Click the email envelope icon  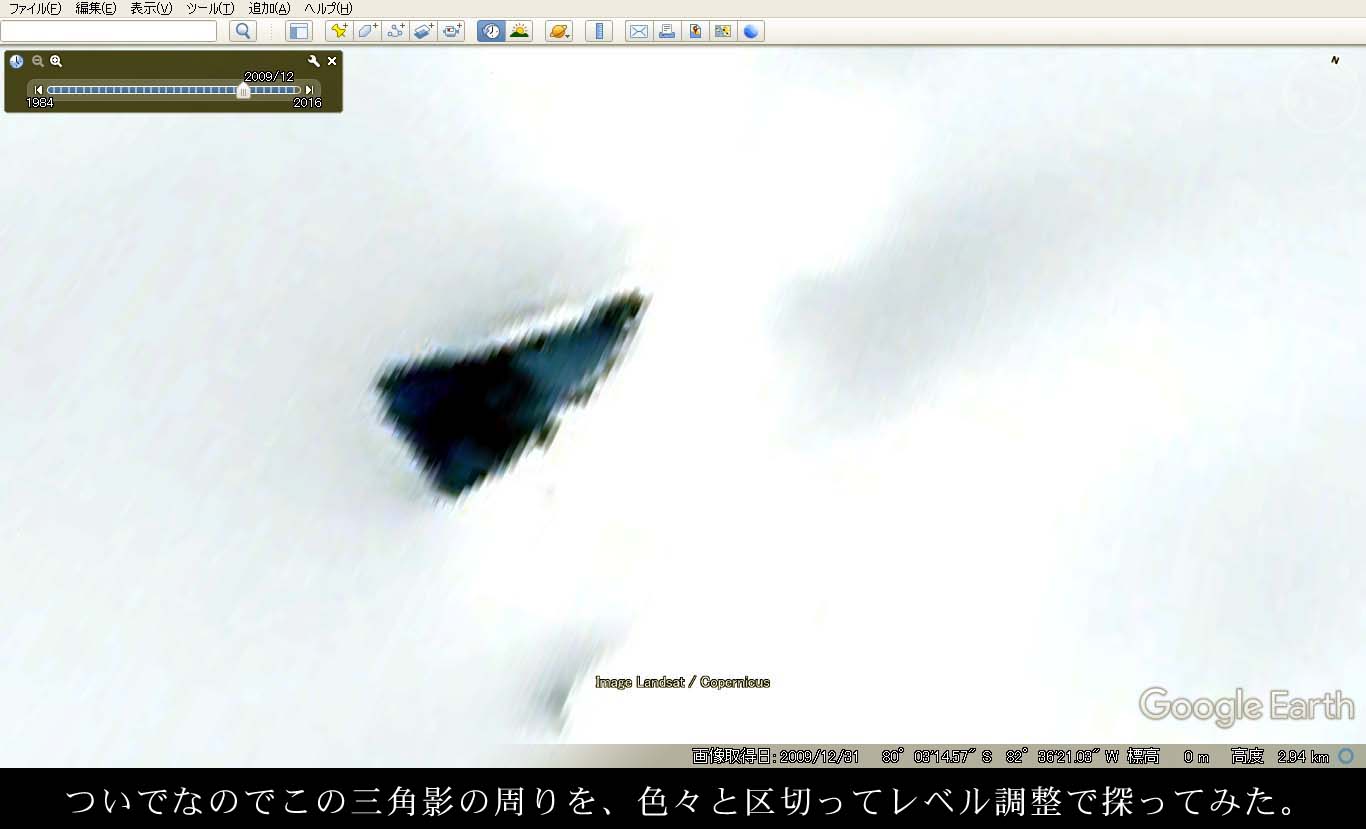click(x=638, y=31)
